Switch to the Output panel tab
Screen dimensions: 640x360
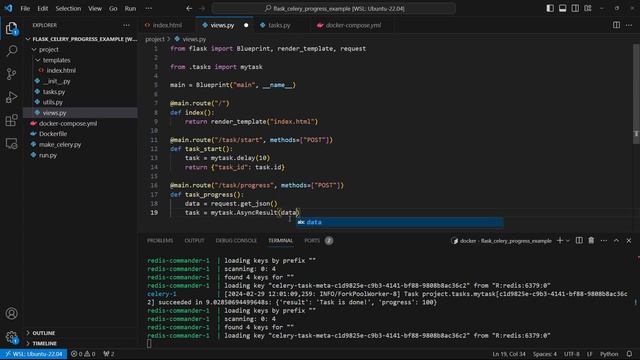pos(194,241)
